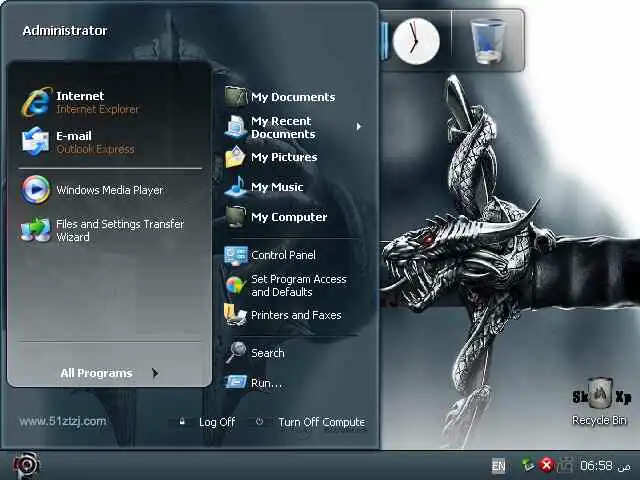Expand the All Programs arrow
The image size is (640, 480).
pos(155,373)
